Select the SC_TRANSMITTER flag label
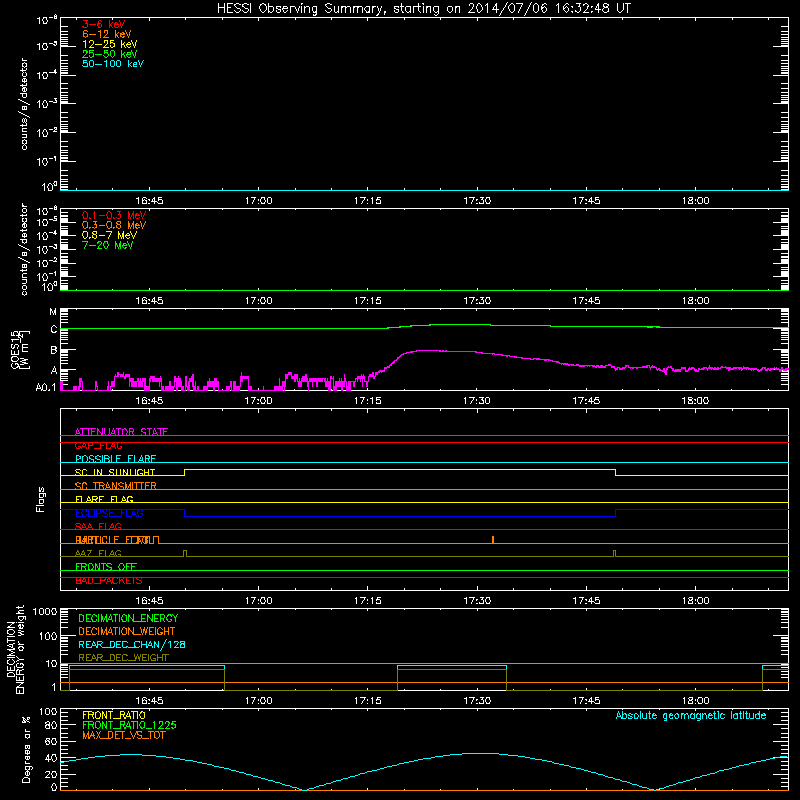The height and width of the screenshot is (800, 800). 116,486
